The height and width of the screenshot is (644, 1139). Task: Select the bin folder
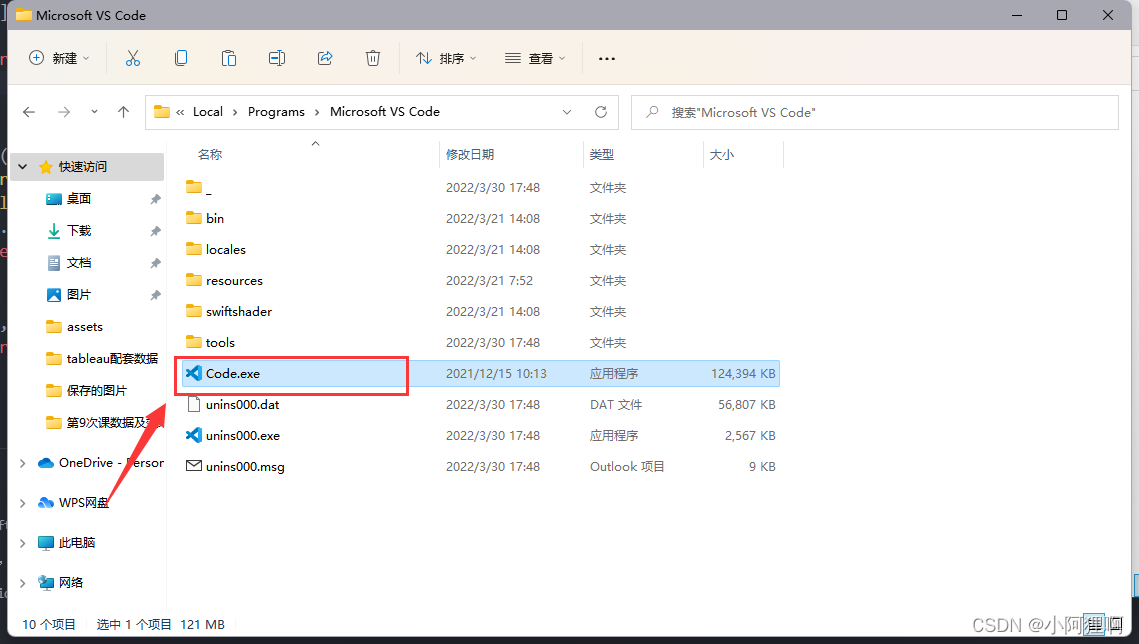480,219
